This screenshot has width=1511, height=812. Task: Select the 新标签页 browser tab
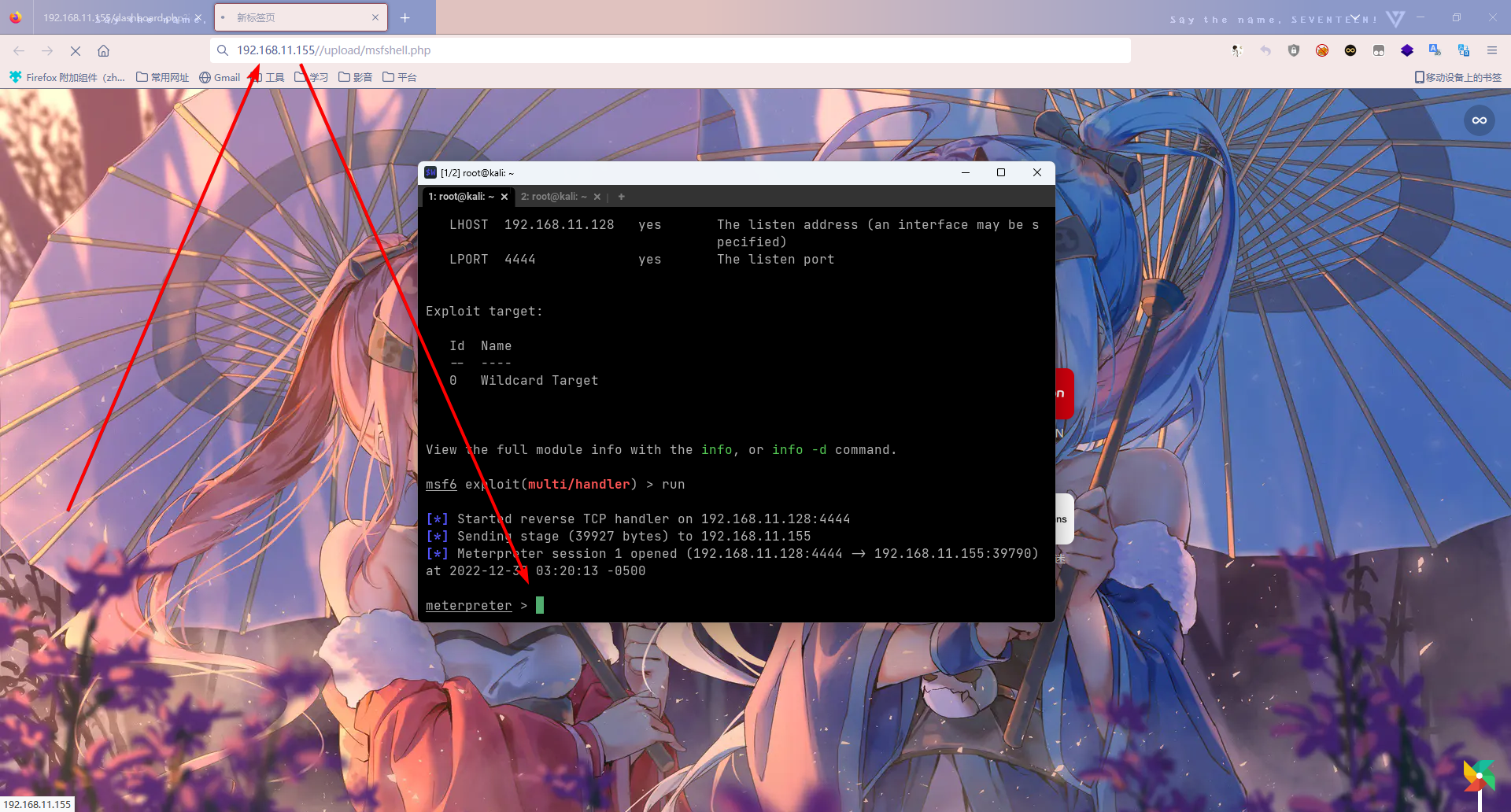[x=299, y=17]
